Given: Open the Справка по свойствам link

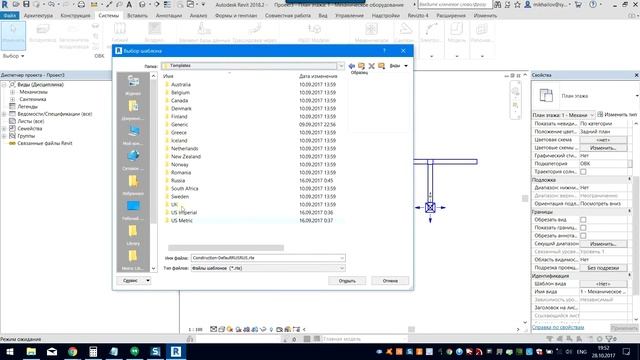Looking at the screenshot, I should pos(558,327).
